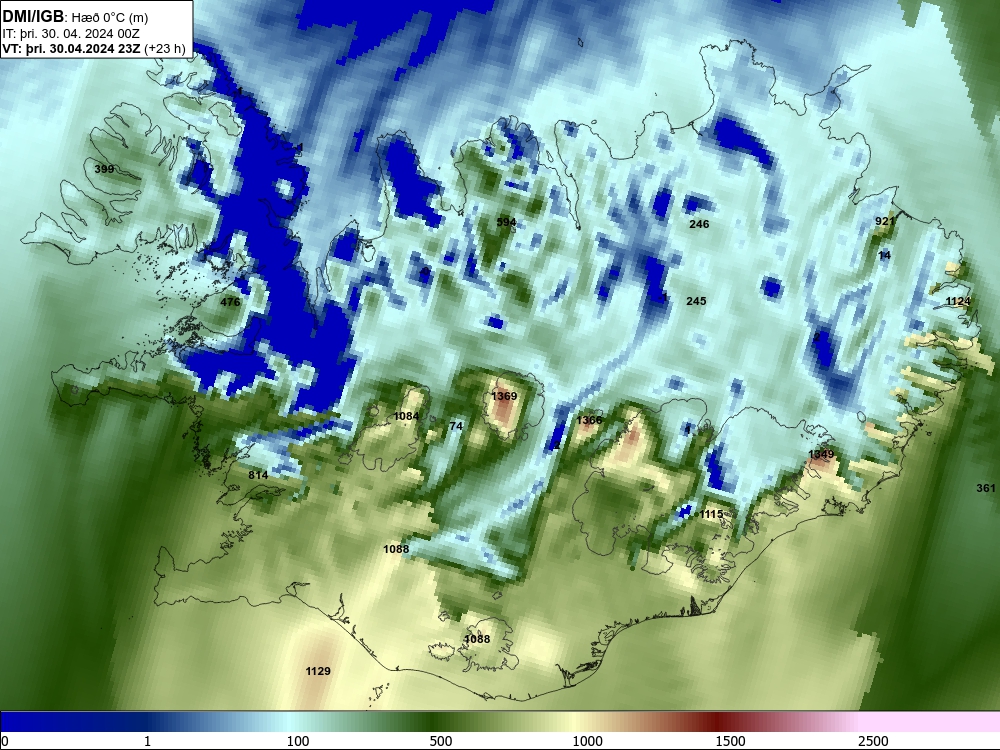The width and height of the screenshot is (1000, 750).
Task: Select the 1129 label on the map
Action: pyautogui.click(x=318, y=671)
